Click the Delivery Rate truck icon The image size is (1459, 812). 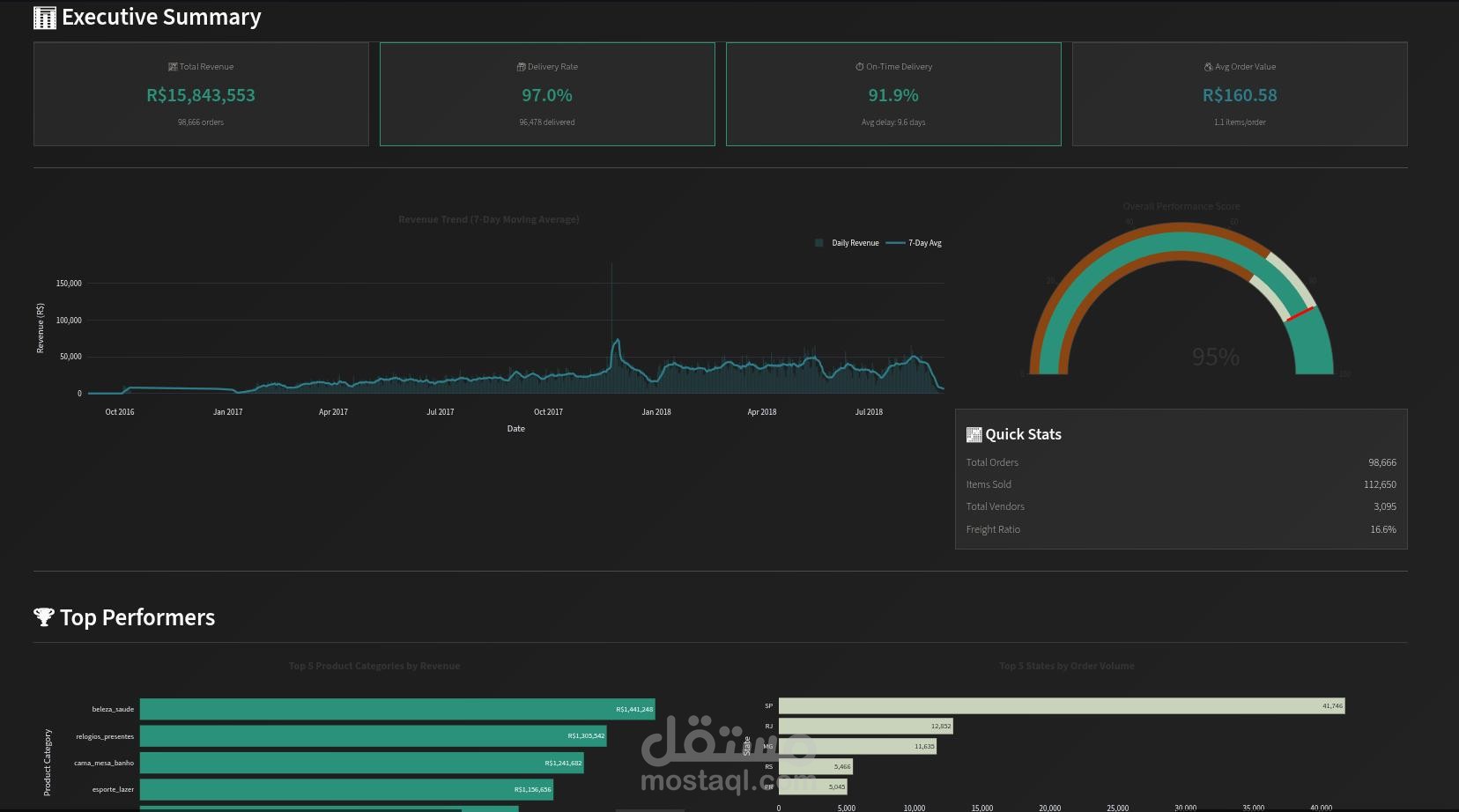(522, 66)
